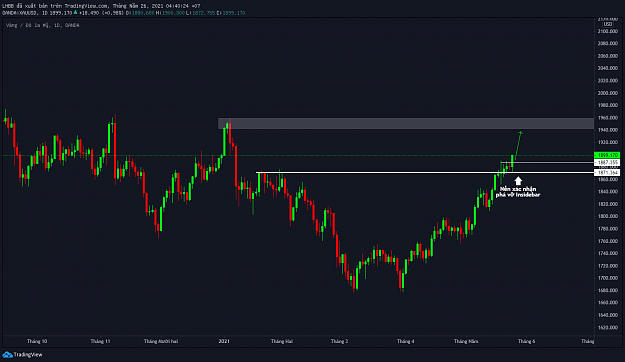This screenshot has height=362, width=625.
Task: Click the 1760.000 price axis label
Action: pos(608,241)
